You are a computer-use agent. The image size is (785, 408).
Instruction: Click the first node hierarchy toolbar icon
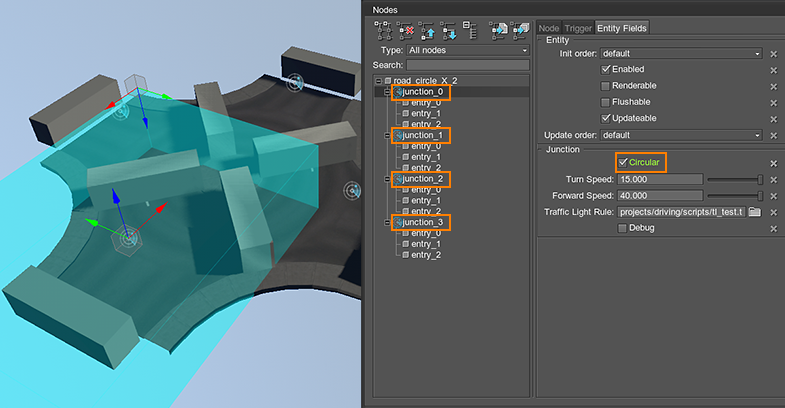384,30
